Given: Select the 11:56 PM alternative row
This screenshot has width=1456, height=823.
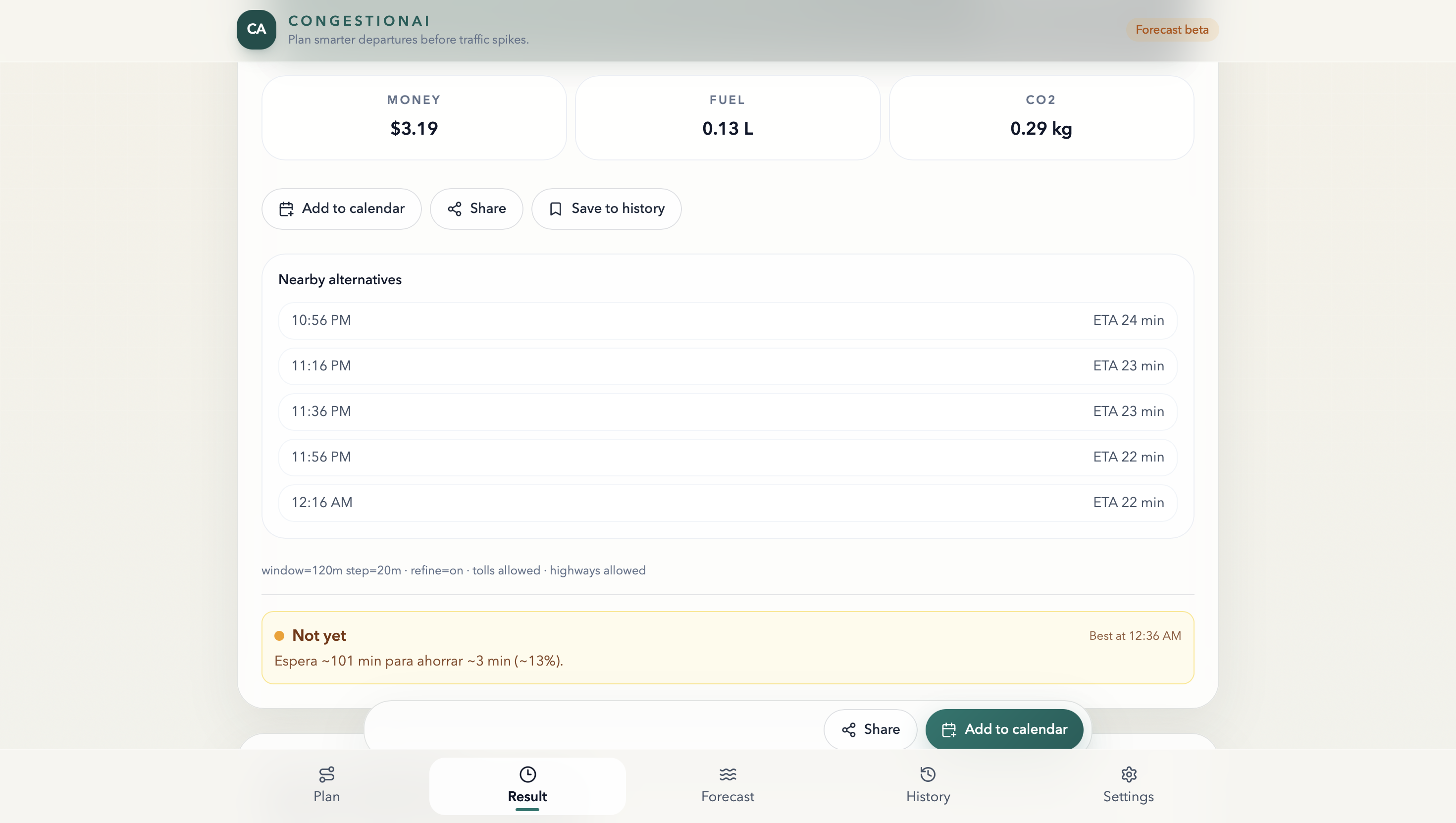Looking at the screenshot, I should (728, 457).
